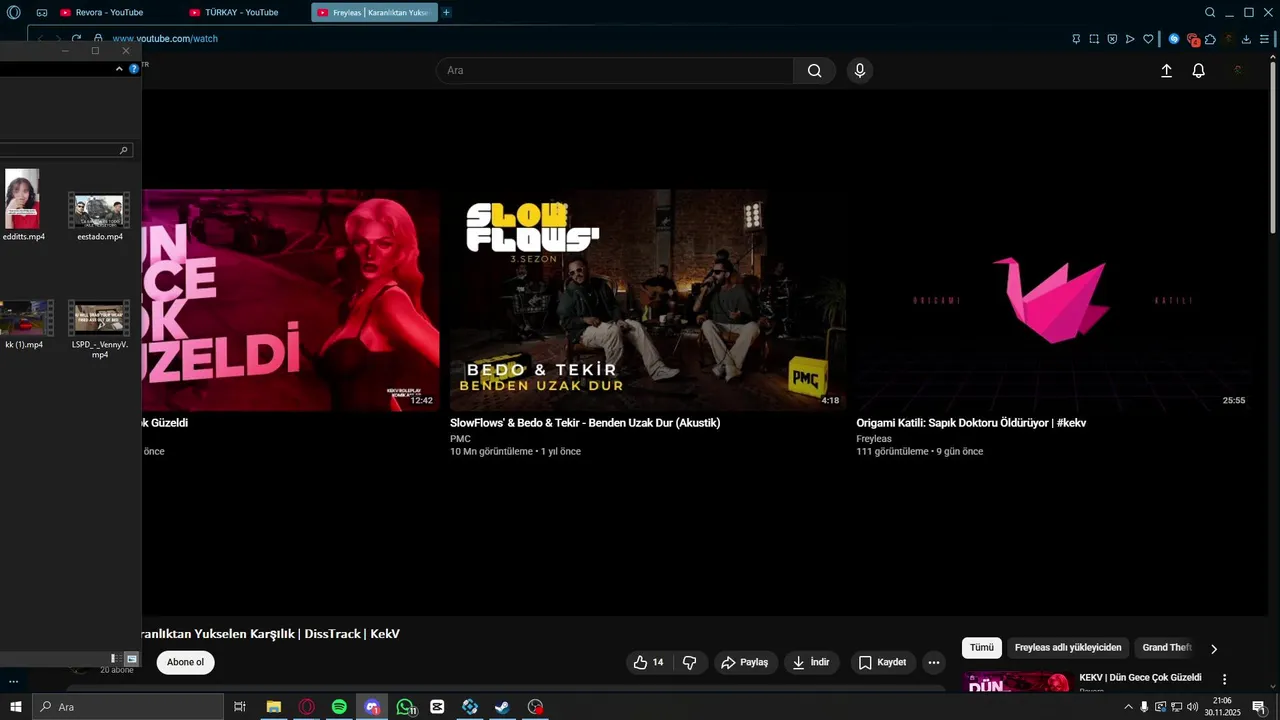Click the Opera address bar URL
The height and width of the screenshot is (720, 1280).
click(x=165, y=39)
